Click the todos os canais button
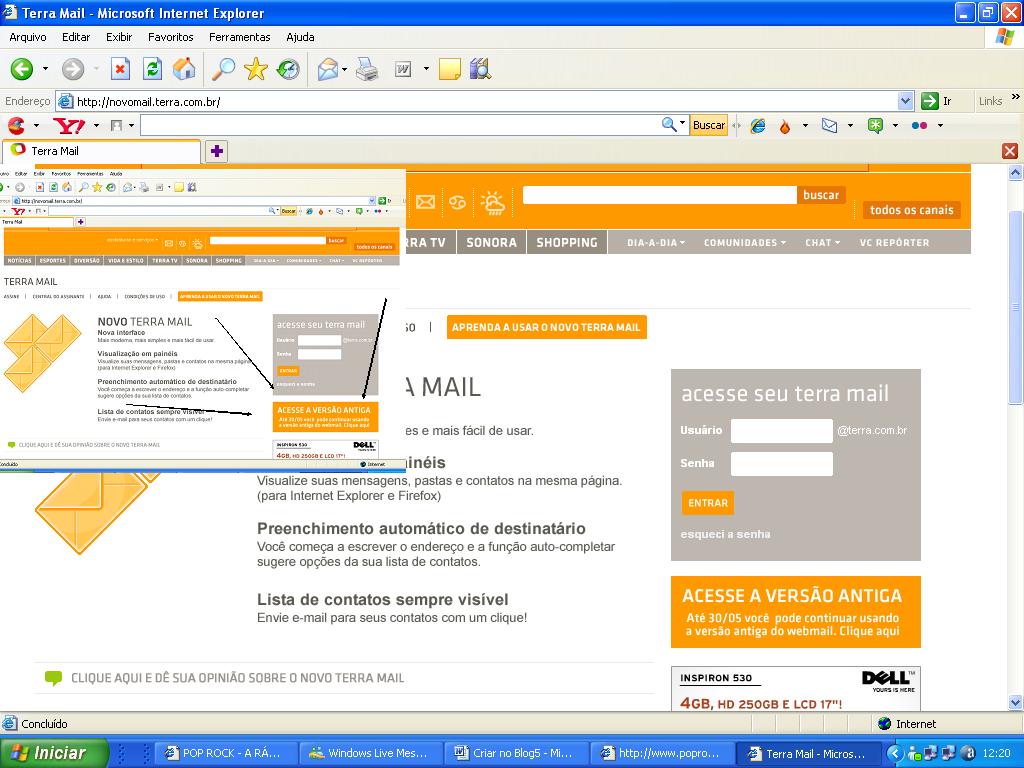The image size is (1024, 768). tap(911, 210)
